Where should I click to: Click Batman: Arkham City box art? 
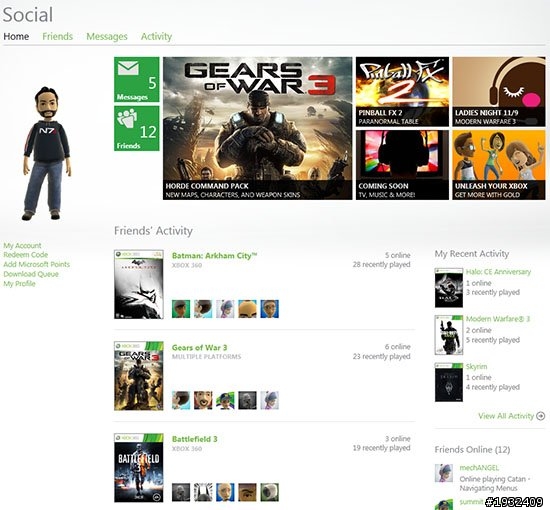point(139,284)
